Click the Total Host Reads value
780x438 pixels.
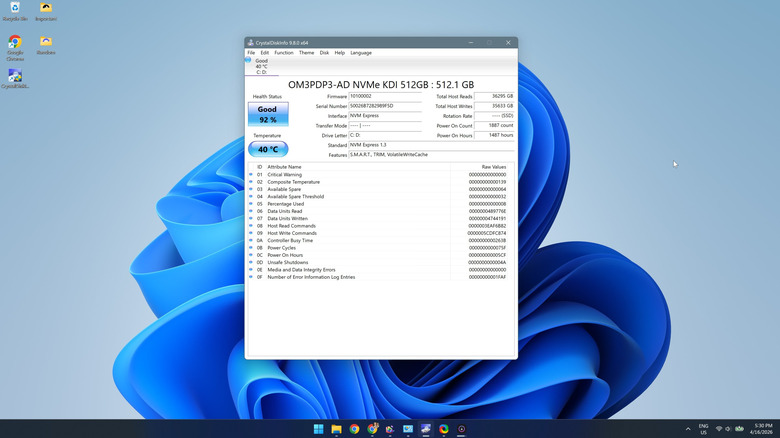[494, 96]
